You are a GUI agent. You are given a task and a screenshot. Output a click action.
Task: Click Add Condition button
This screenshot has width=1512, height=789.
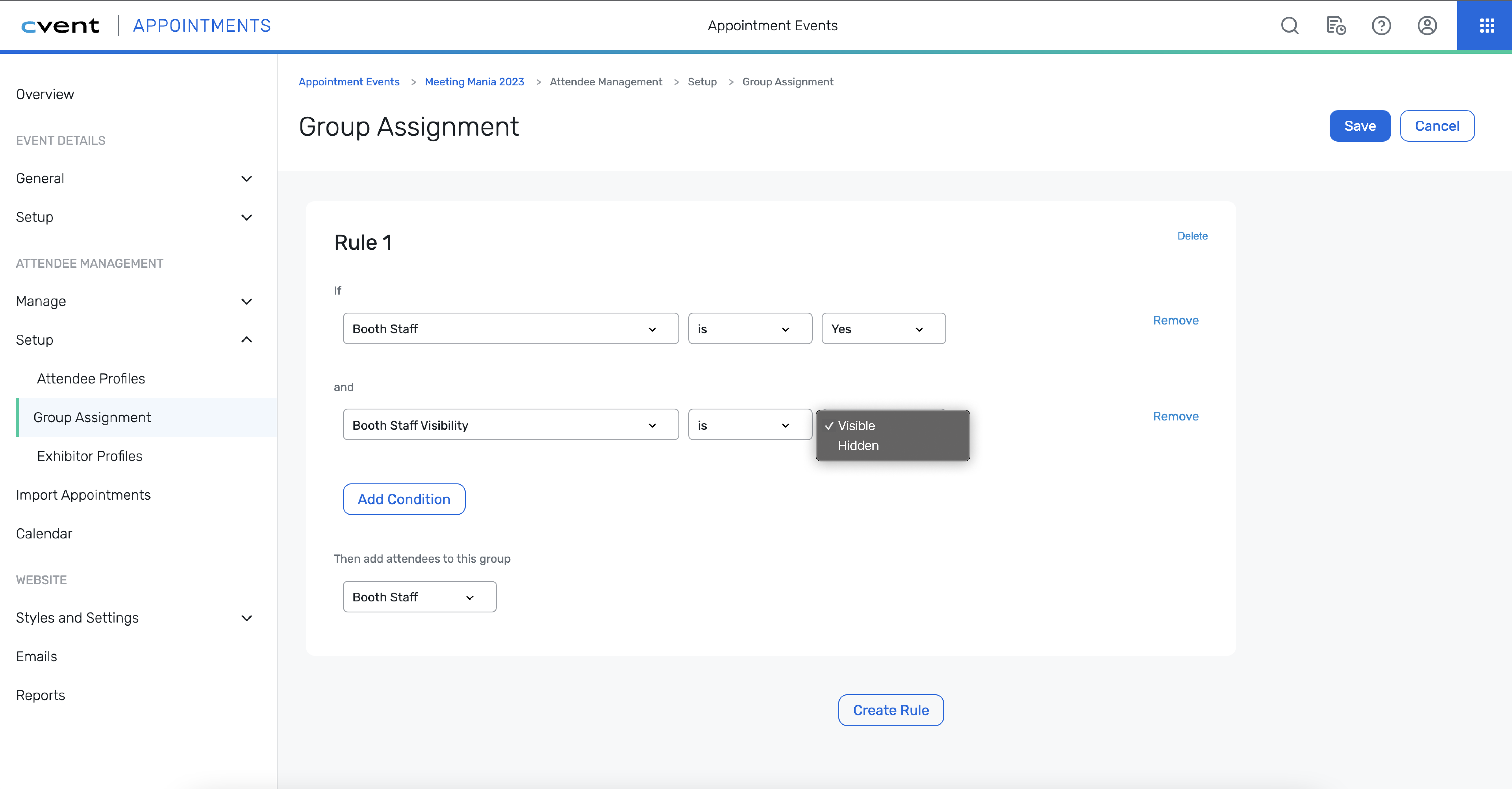pyautogui.click(x=404, y=499)
